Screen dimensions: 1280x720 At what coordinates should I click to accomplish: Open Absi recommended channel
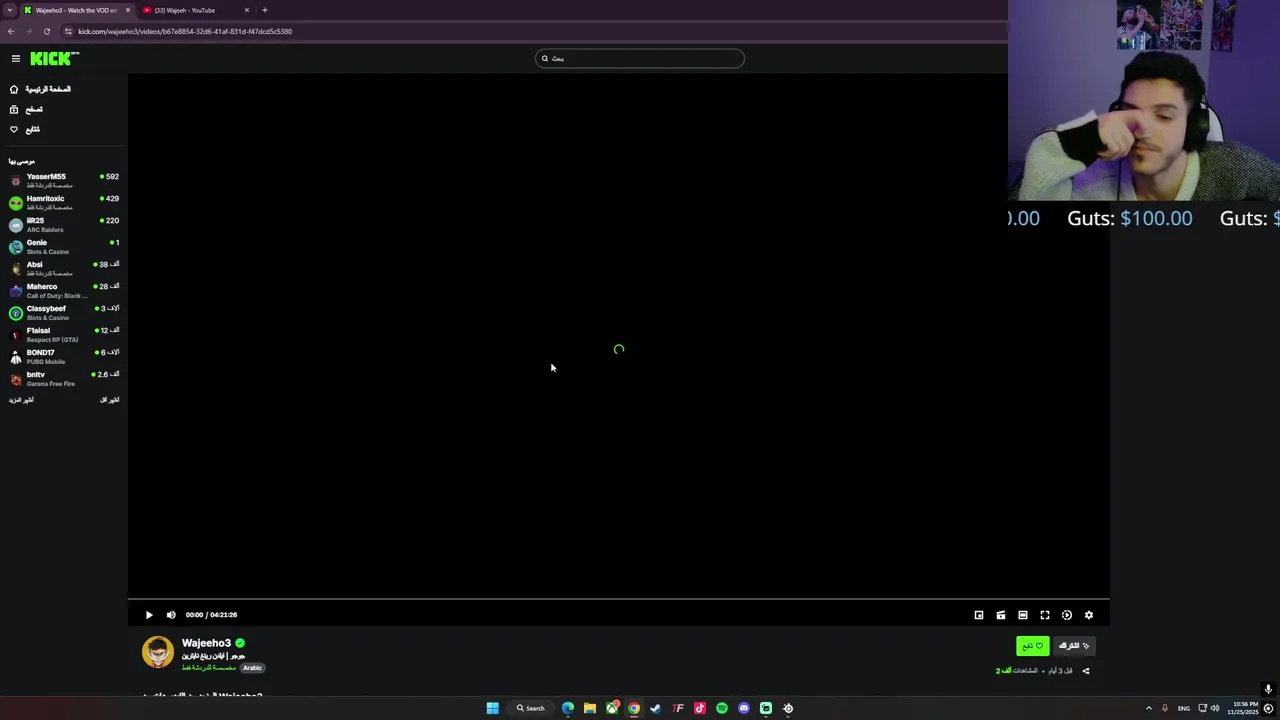pos(64,268)
